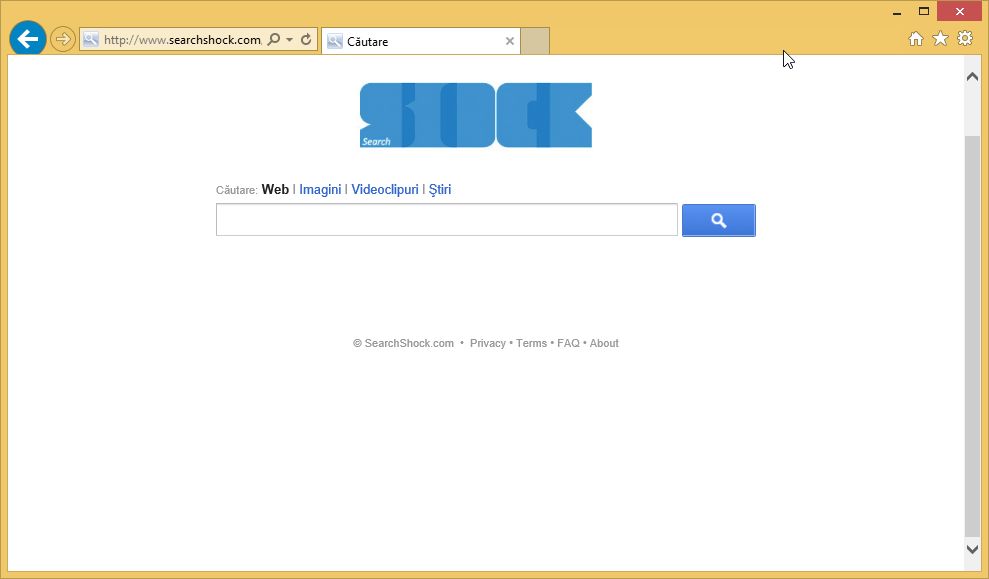Screen dimensions: 989x579
Task: Switch search to Știri
Action: (x=440, y=189)
